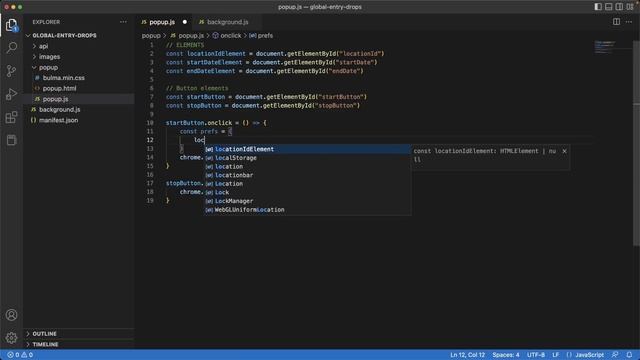640x360 pixels.
Task: Open Explorer more actions ellipsis
Action: click(x=123, y=22)
